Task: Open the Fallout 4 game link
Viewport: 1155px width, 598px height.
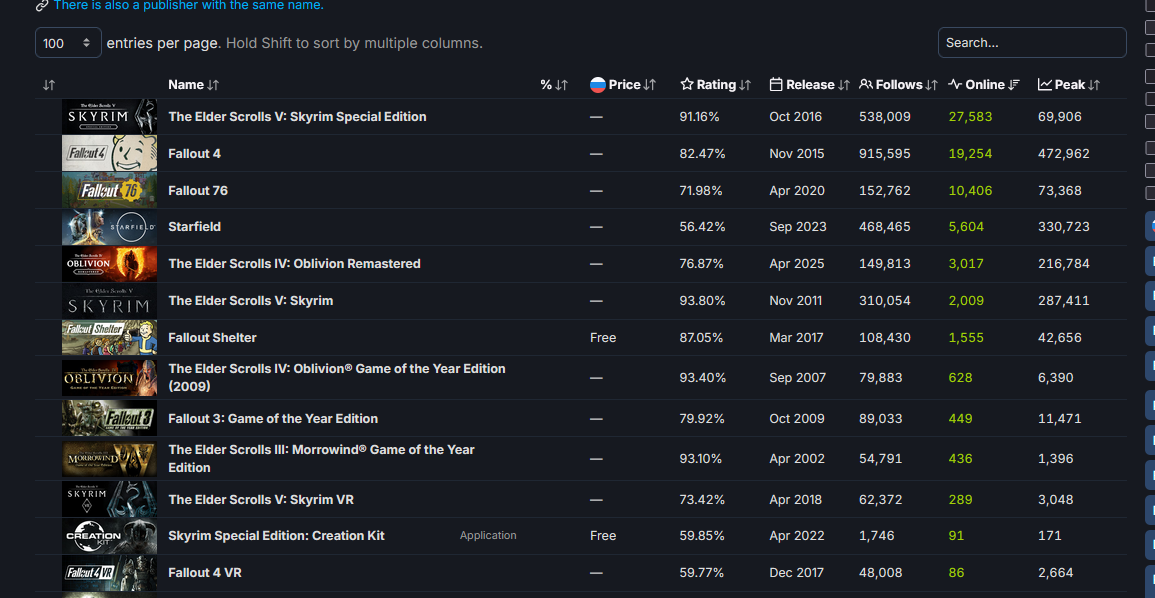Action: [x=195, y=154]
